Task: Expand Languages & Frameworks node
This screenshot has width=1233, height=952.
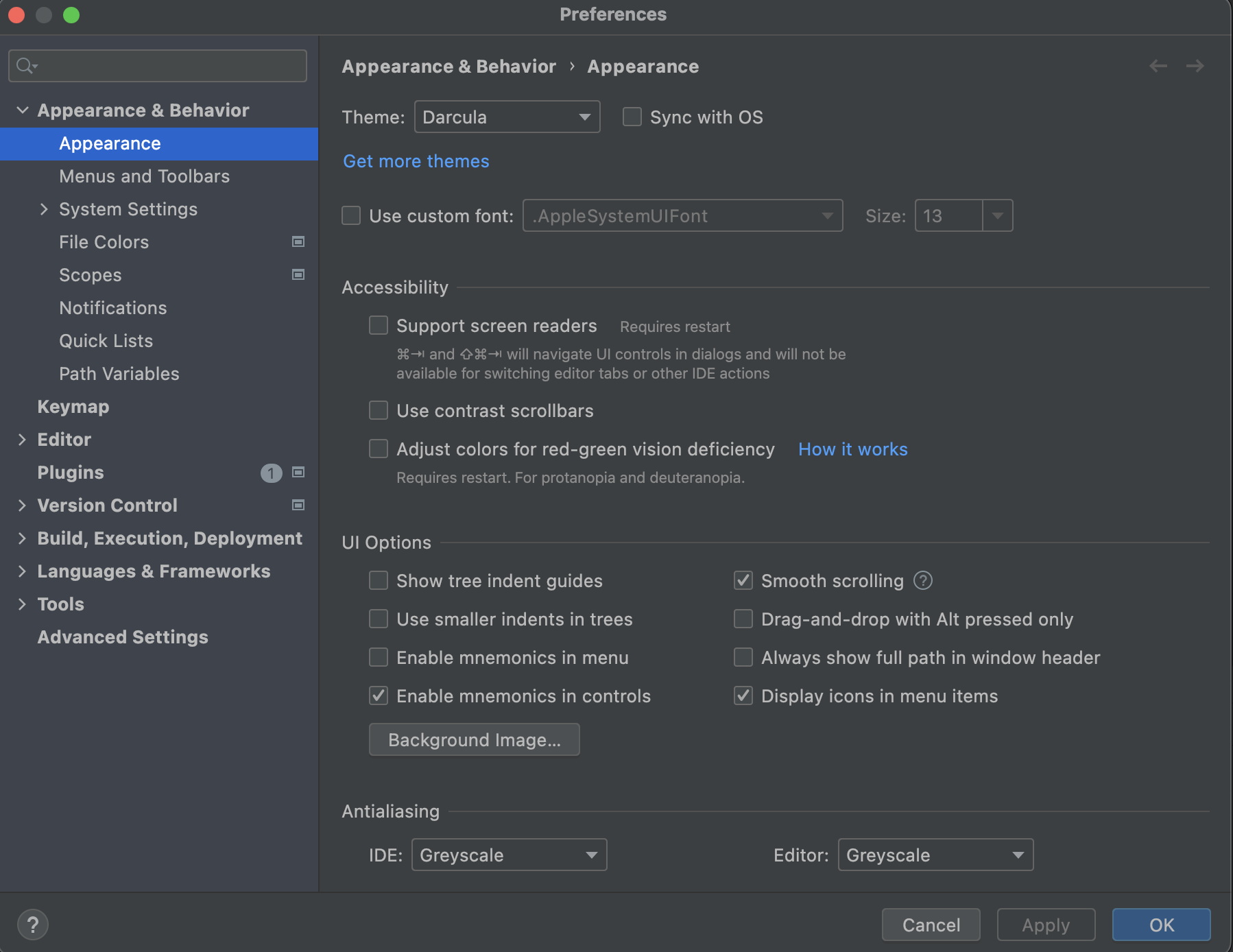Action: pos(22,571)
